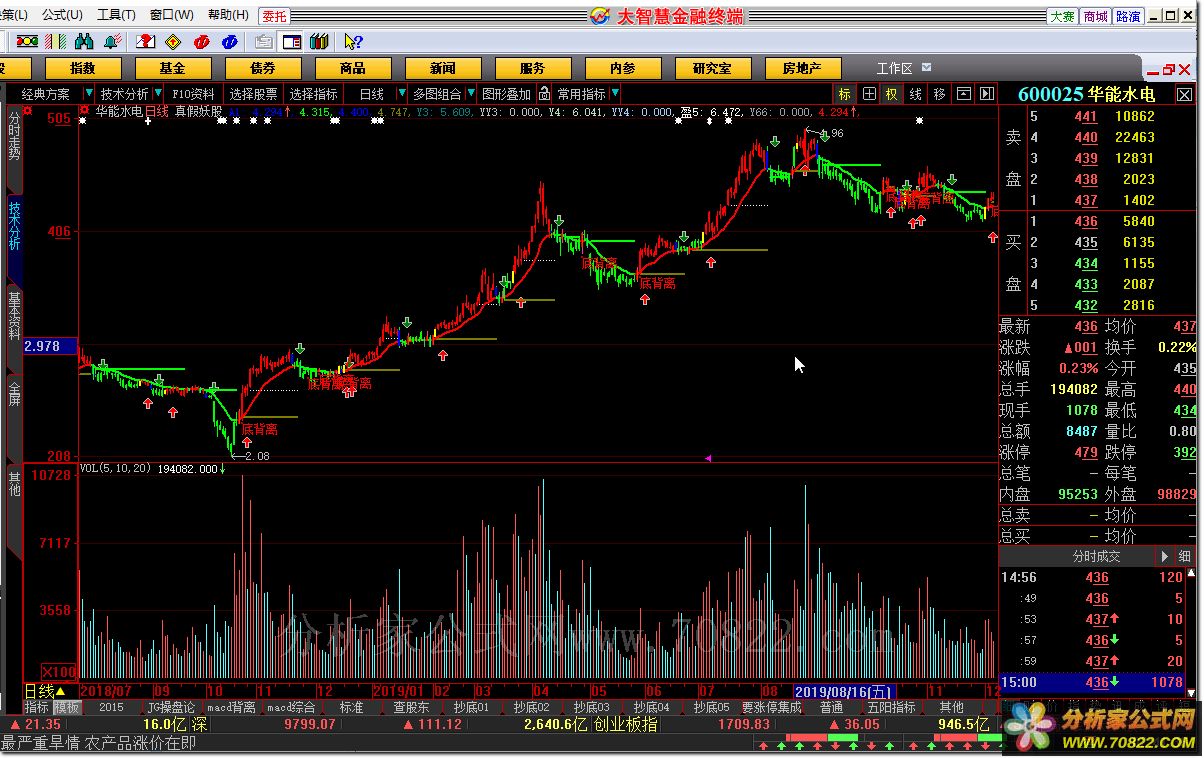The width and height of the screenshot is (1204, 758).
Task: Click the 选择股票 toolbar button
Action: [x=253, y=94]
